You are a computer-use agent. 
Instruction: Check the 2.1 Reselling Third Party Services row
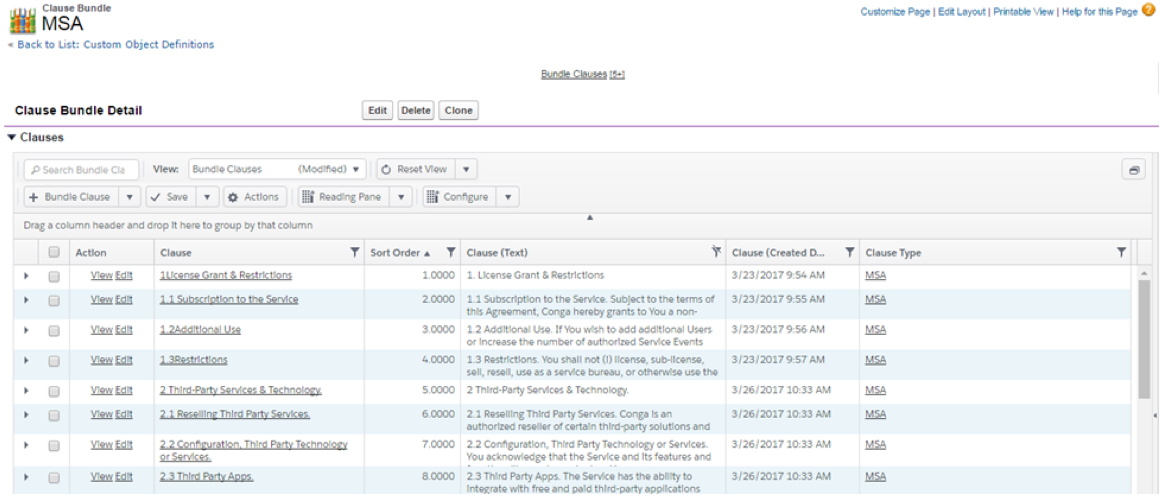tap(54, 414)
